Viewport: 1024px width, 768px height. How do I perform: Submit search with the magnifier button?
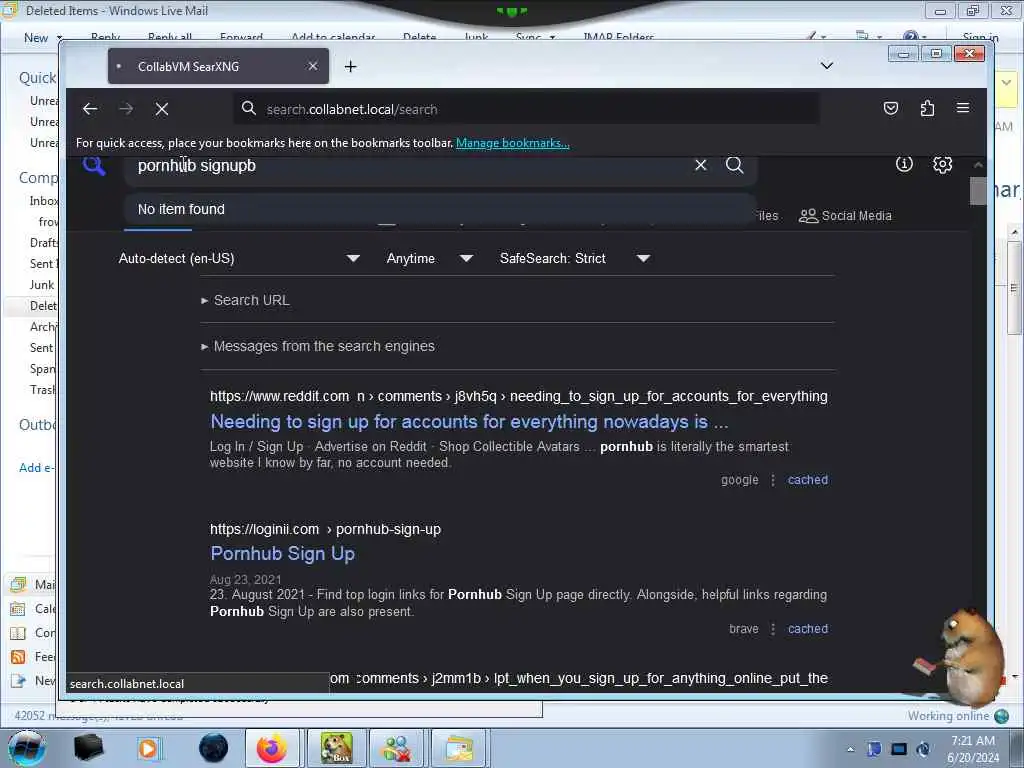coord(735,165)
